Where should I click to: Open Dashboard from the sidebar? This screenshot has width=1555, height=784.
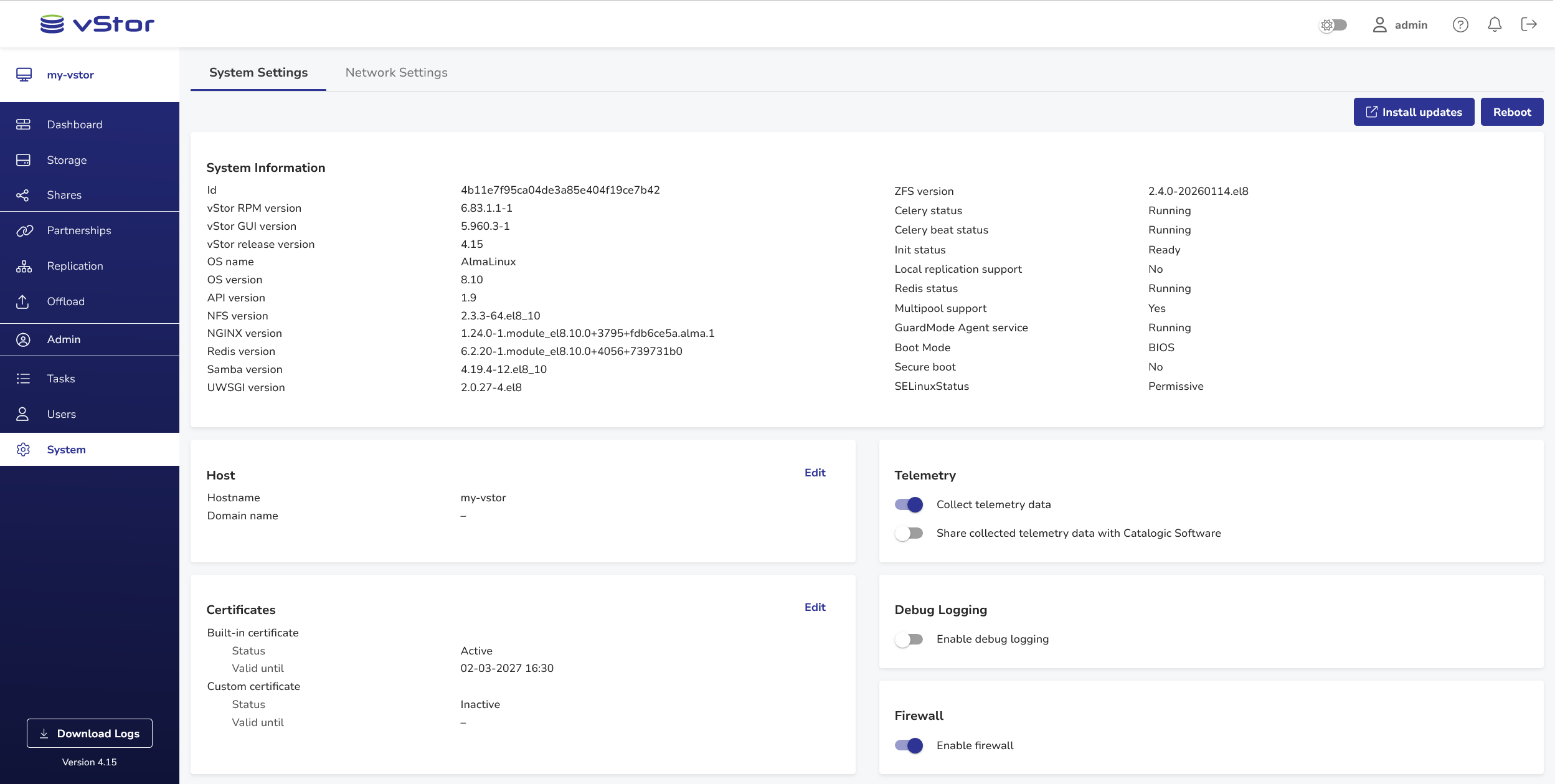(74, 125)
